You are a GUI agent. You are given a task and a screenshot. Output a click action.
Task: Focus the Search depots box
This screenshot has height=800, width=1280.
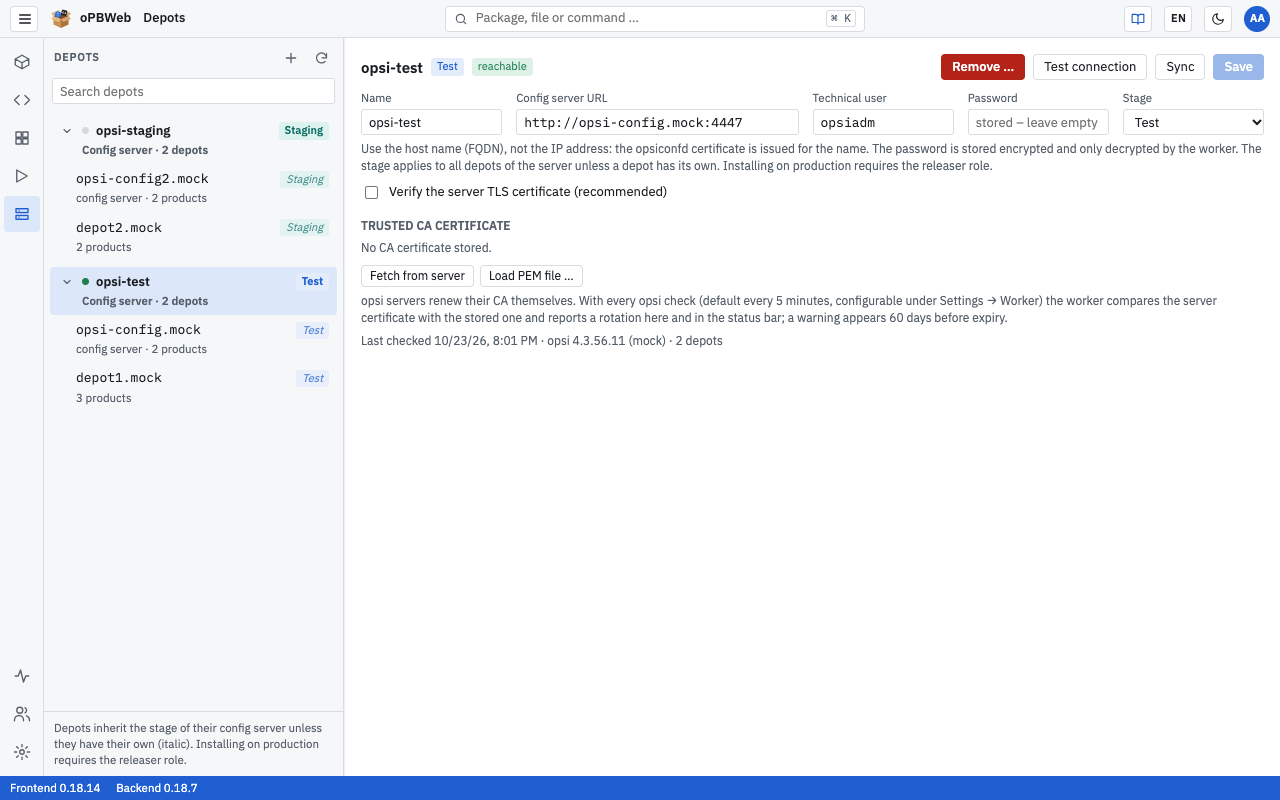coord(193,91)
